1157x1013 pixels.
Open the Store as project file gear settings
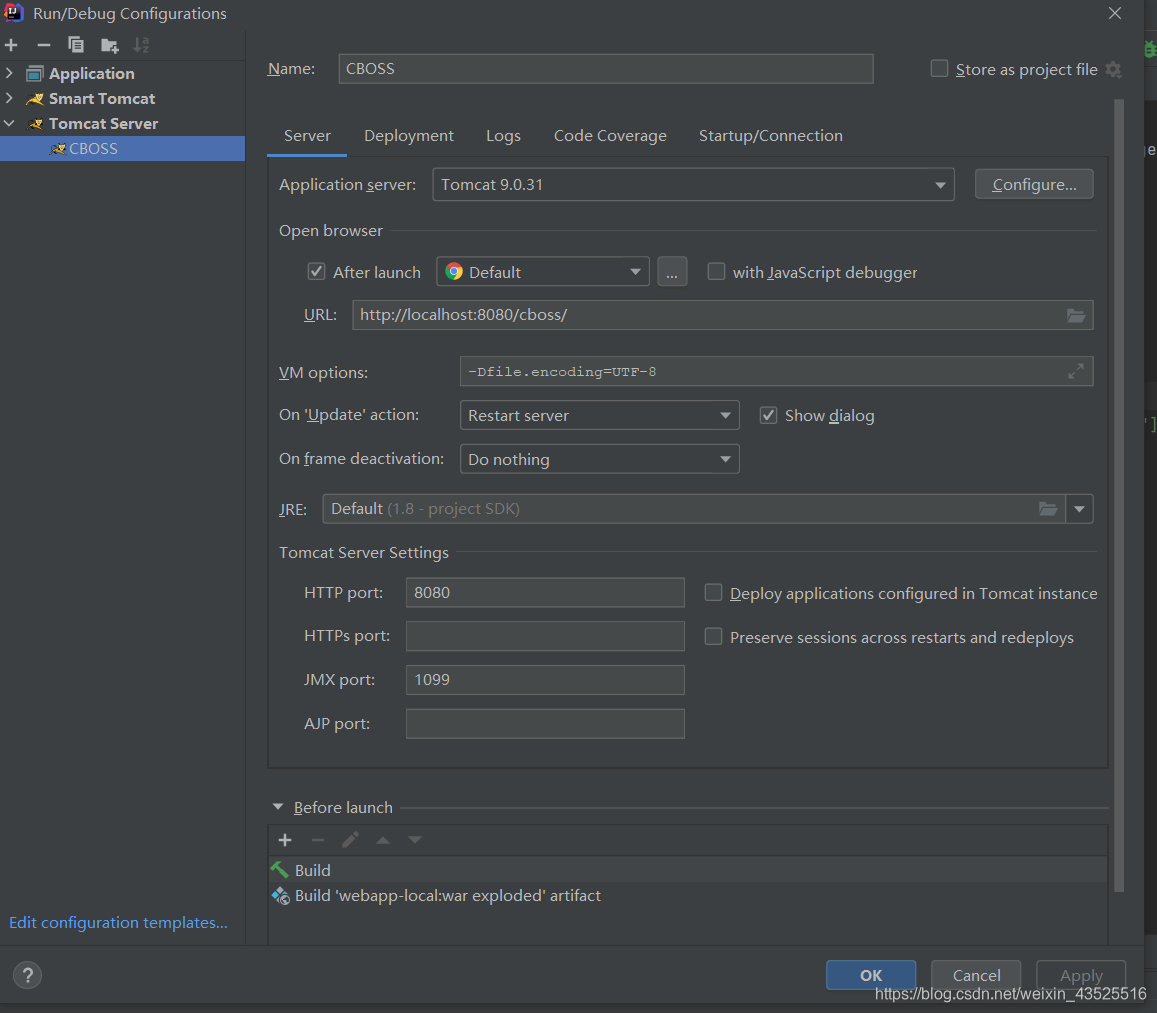coord(1113,69)
